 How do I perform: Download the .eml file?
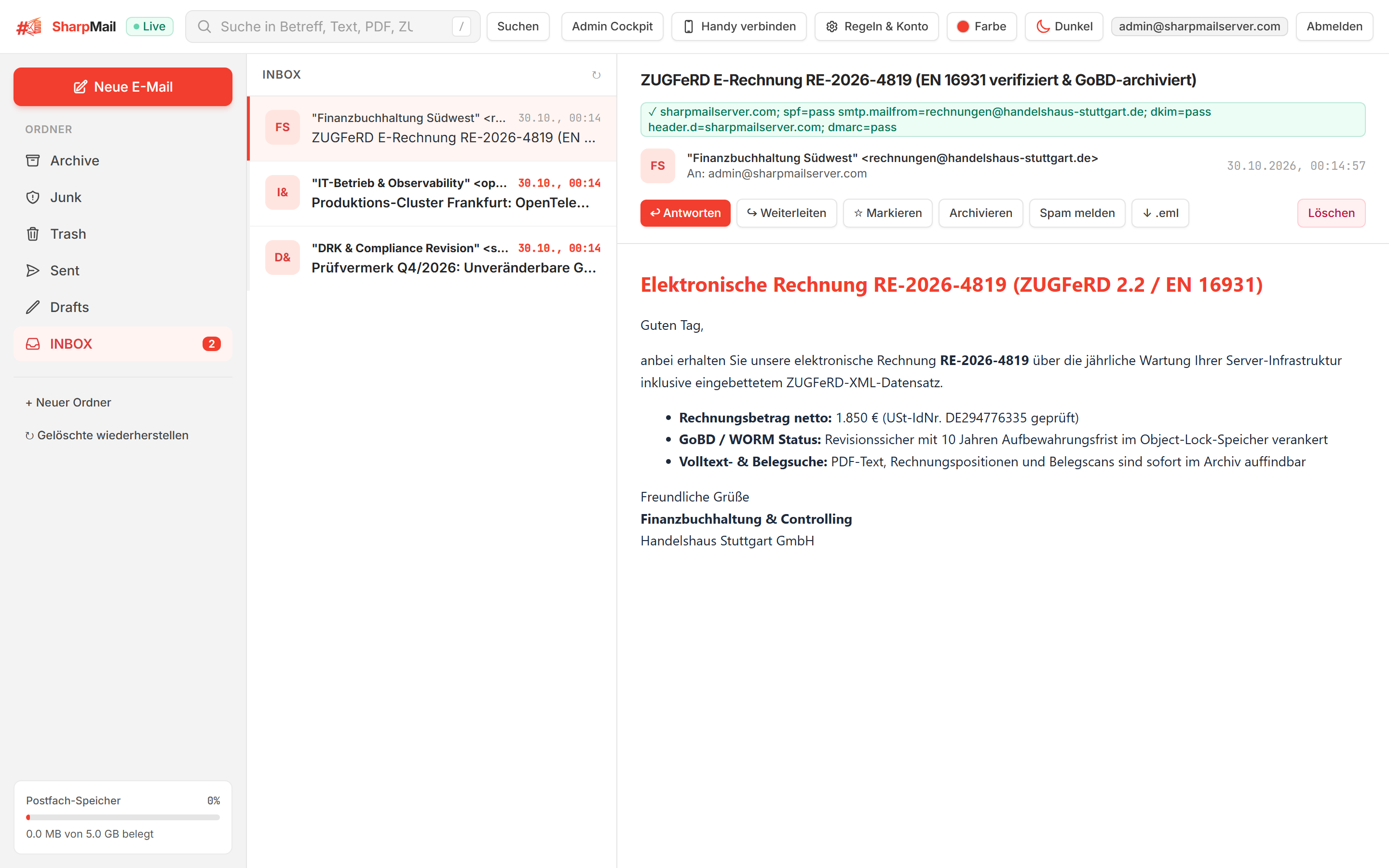coord(1160,213)
